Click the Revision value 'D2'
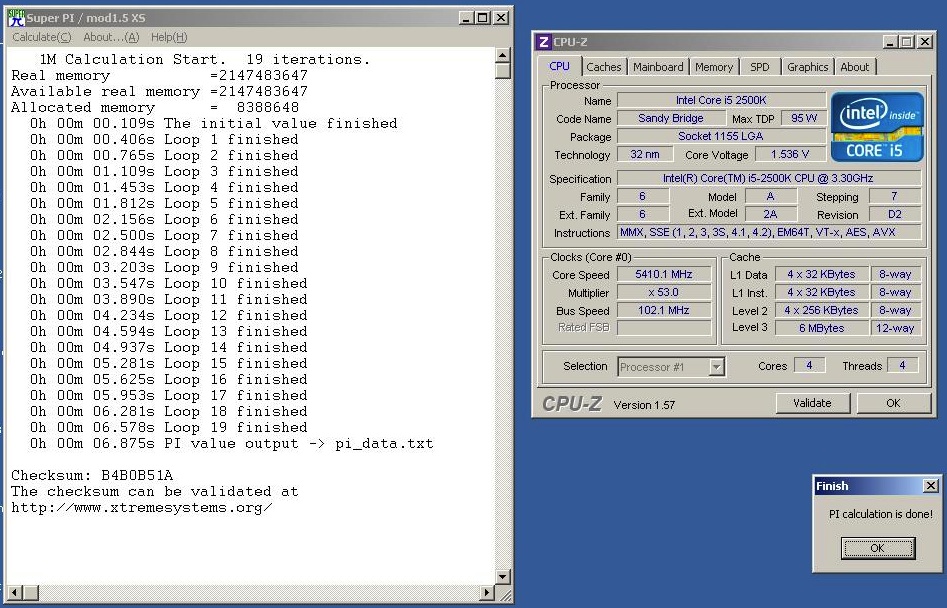The height and width of the screenshot is (608, 947). 894,214
